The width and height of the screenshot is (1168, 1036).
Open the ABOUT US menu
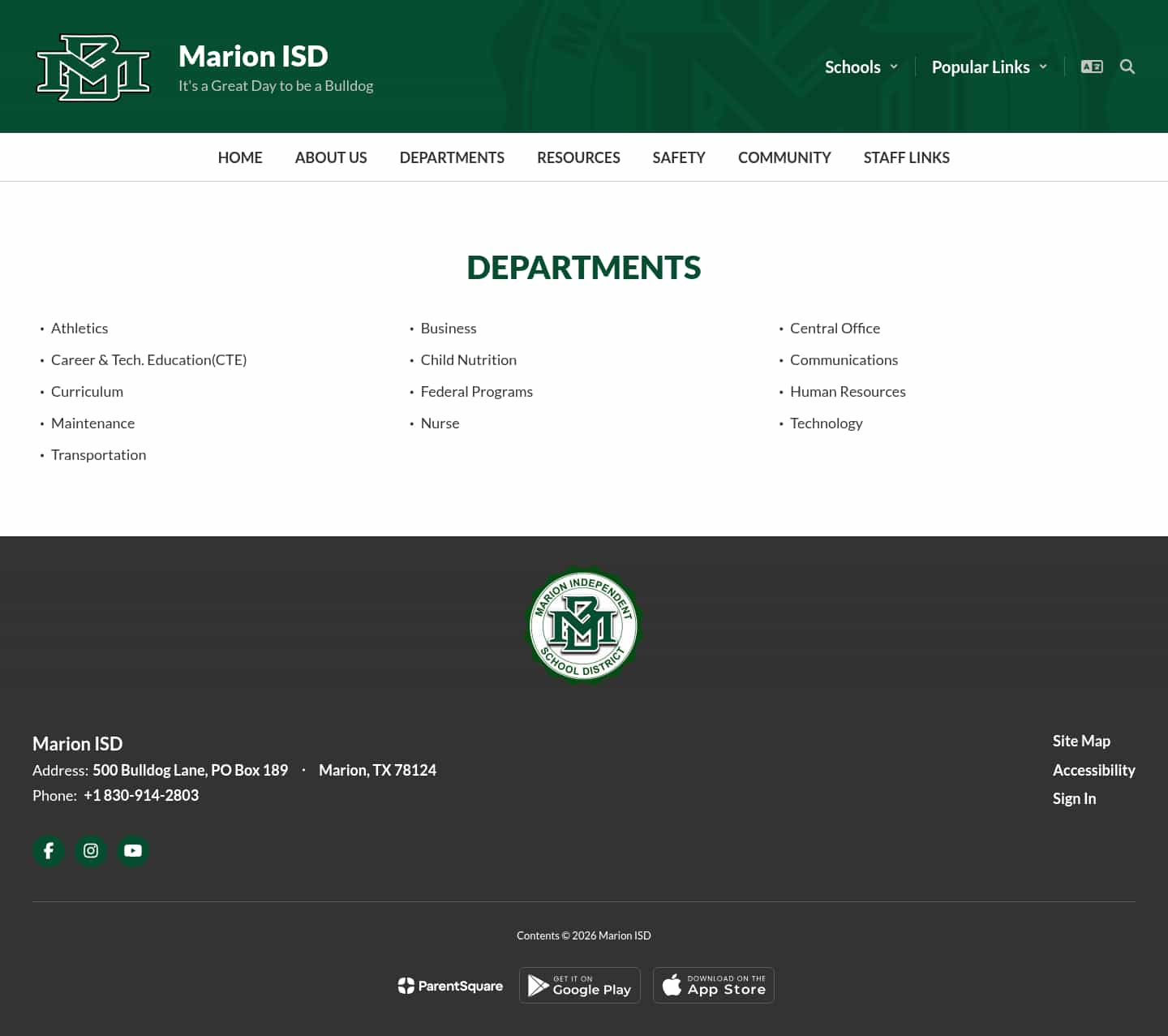click(331, 157)
